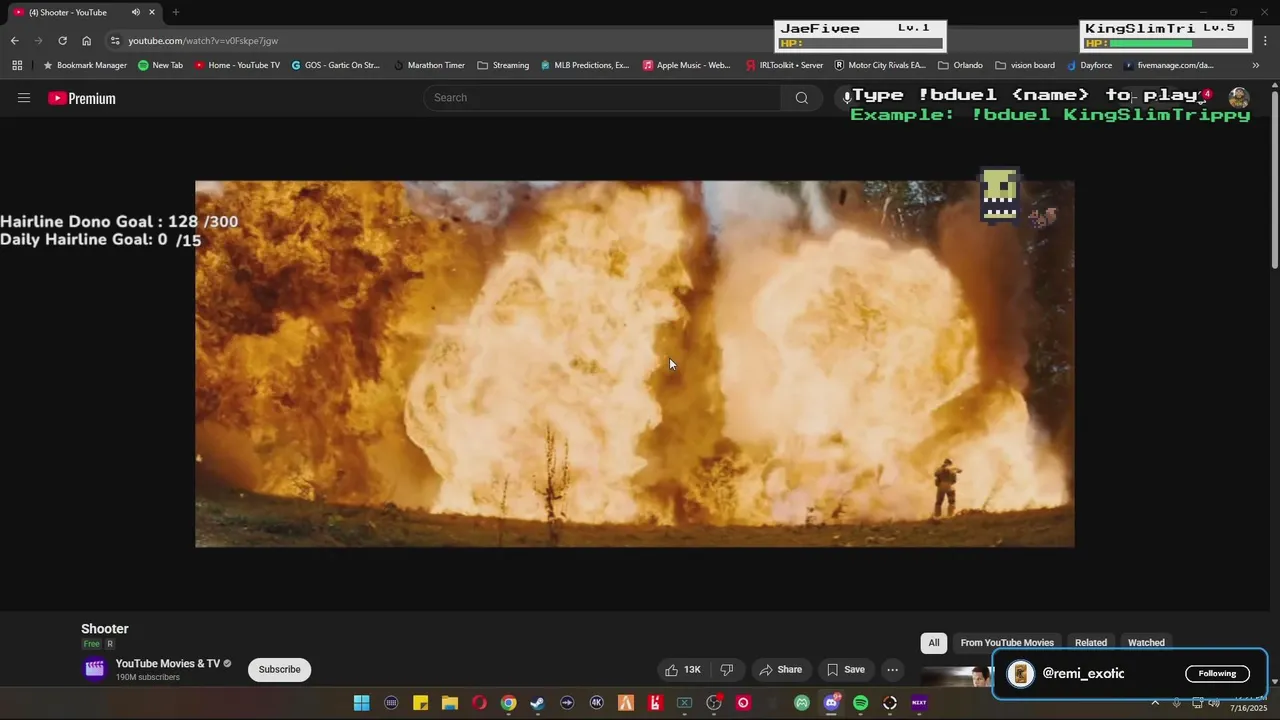Click the Following button for @remi_exotic
This screenshot has height=720, width=1280.
(x=1217, y=673)
